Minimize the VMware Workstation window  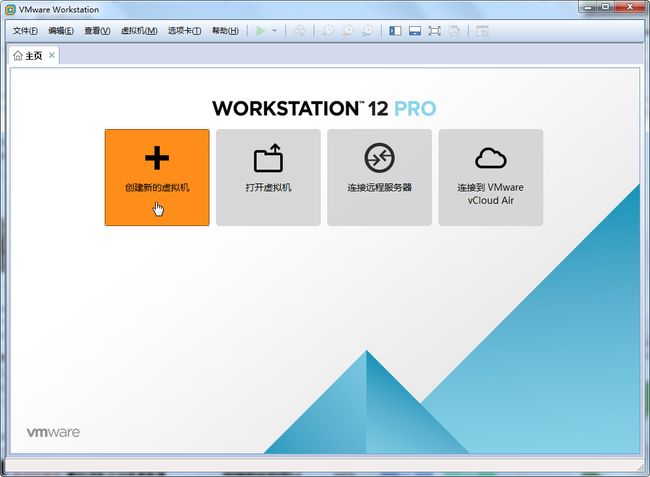(x=588, y=7)
